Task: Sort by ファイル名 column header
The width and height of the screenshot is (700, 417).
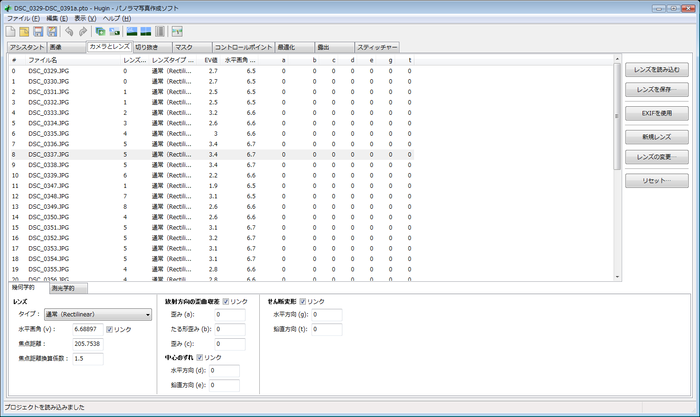Action: 73,60
